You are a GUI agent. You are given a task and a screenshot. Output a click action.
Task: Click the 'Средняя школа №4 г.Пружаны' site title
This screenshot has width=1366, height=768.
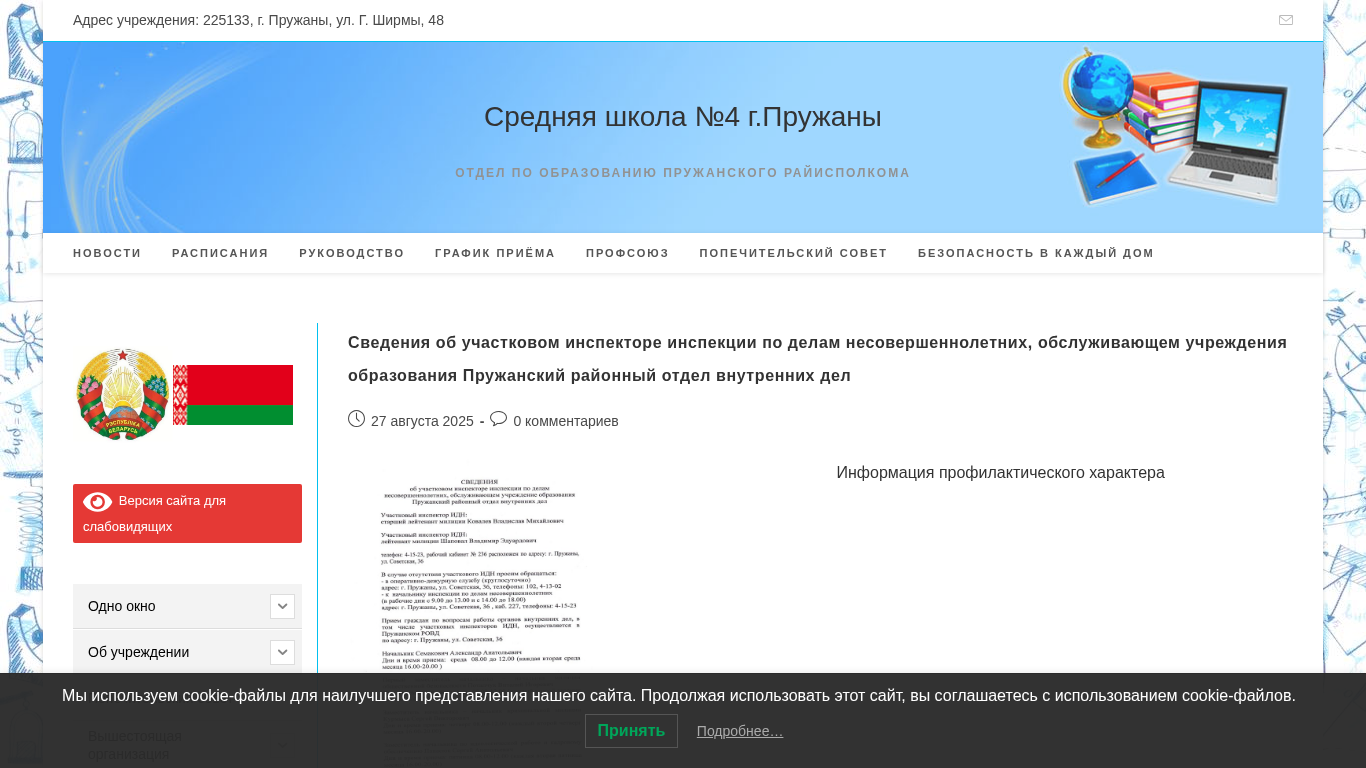683,117
